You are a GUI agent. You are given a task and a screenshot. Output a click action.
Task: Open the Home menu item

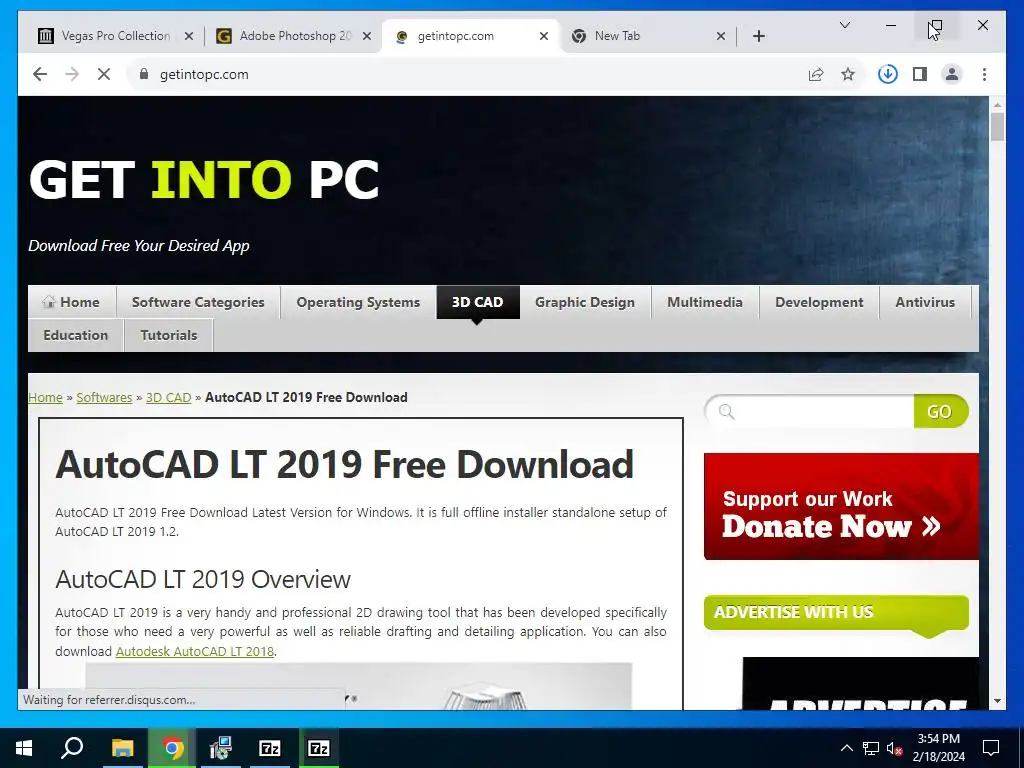click(72, 302)
